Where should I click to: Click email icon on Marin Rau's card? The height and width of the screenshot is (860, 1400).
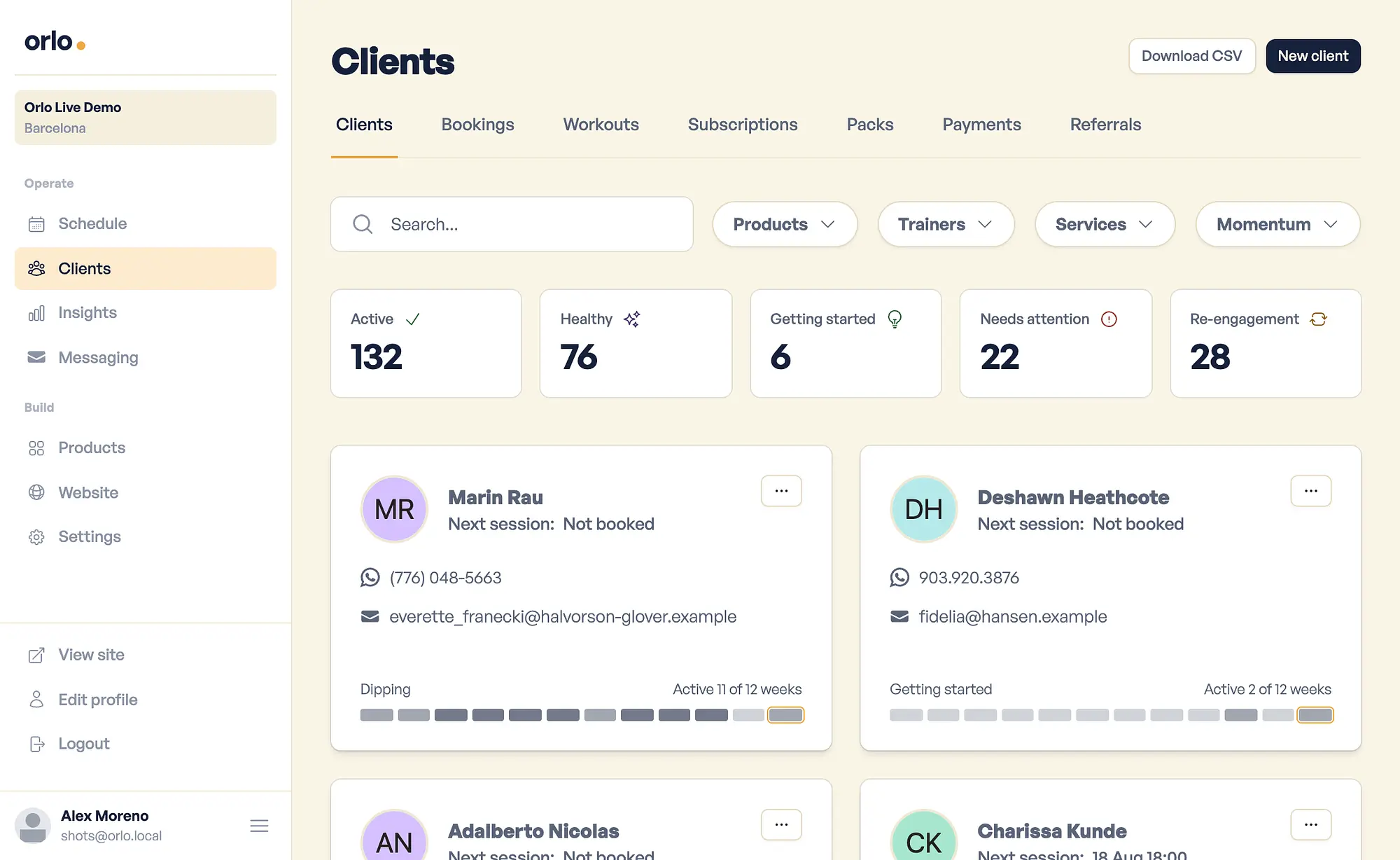coord(370,616)
